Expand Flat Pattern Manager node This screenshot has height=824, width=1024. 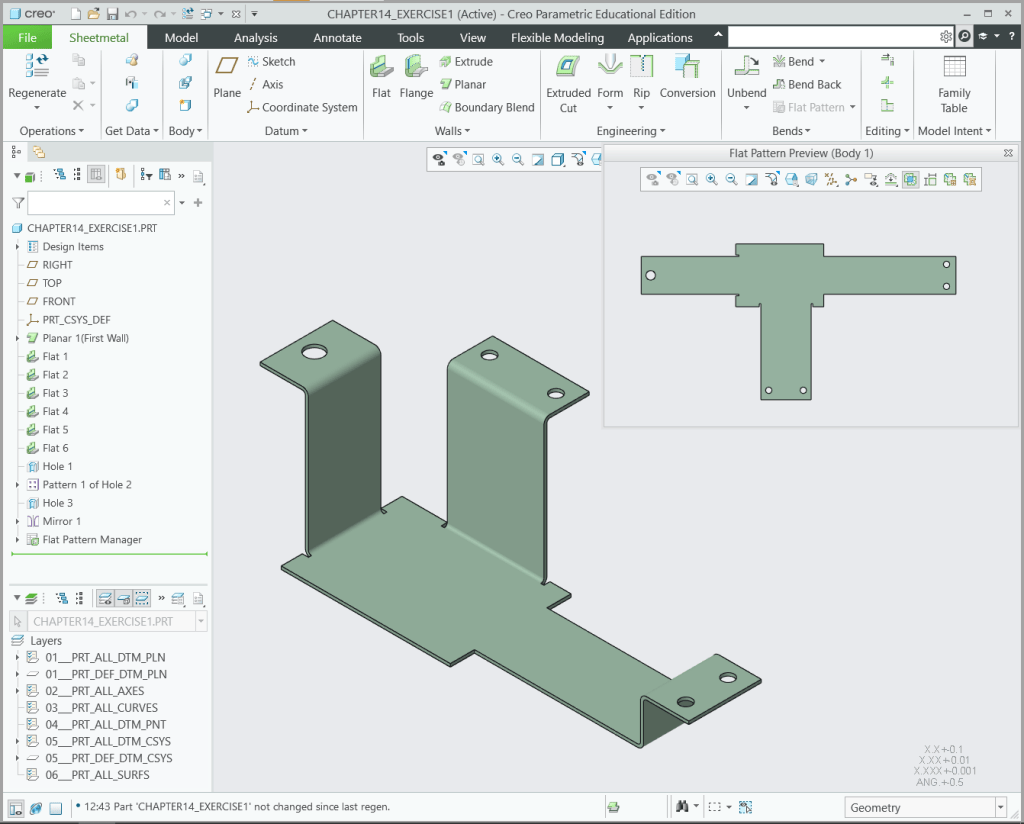pos(18,539)
